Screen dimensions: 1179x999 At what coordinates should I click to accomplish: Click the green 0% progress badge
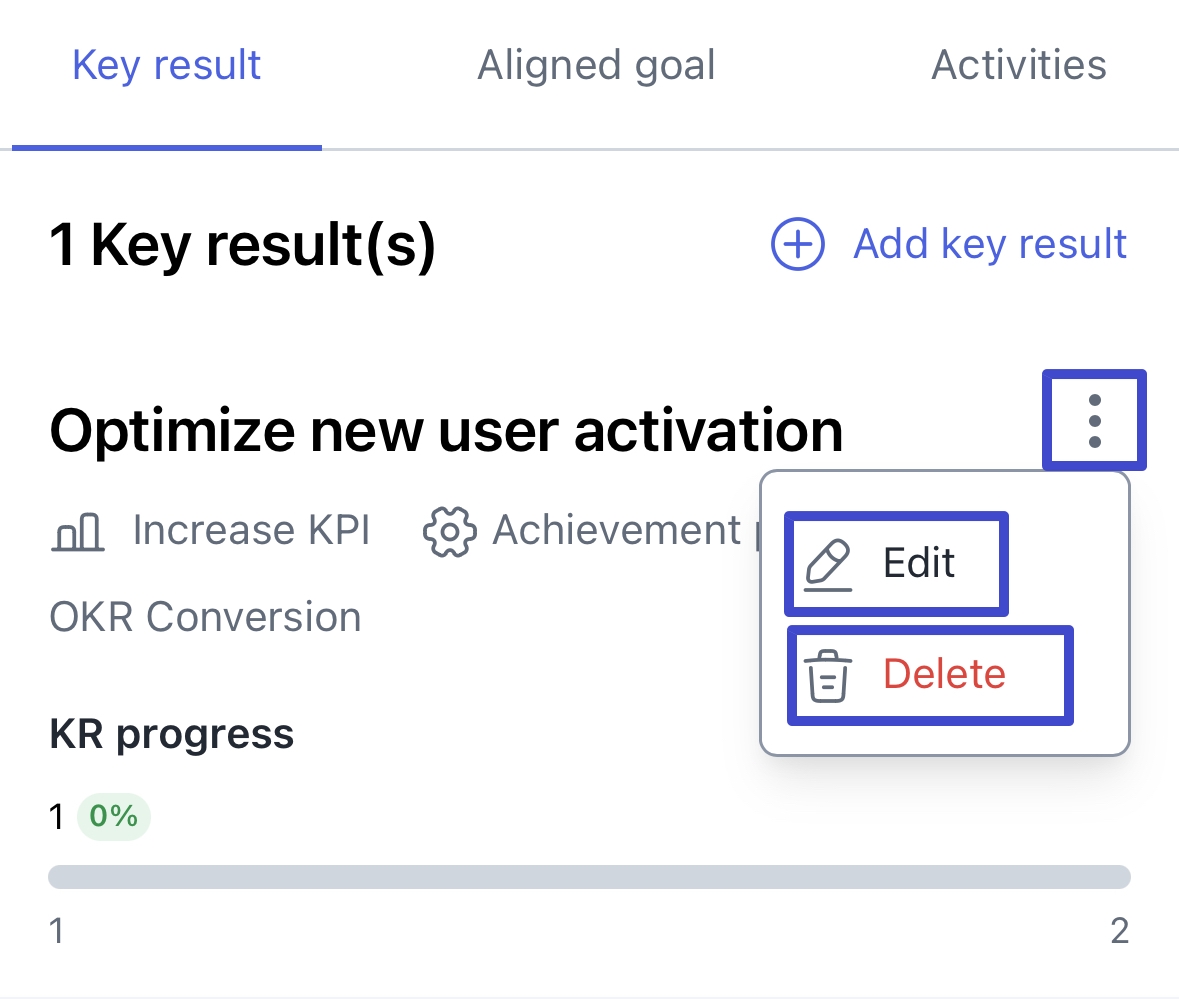(x=114, y=816)
